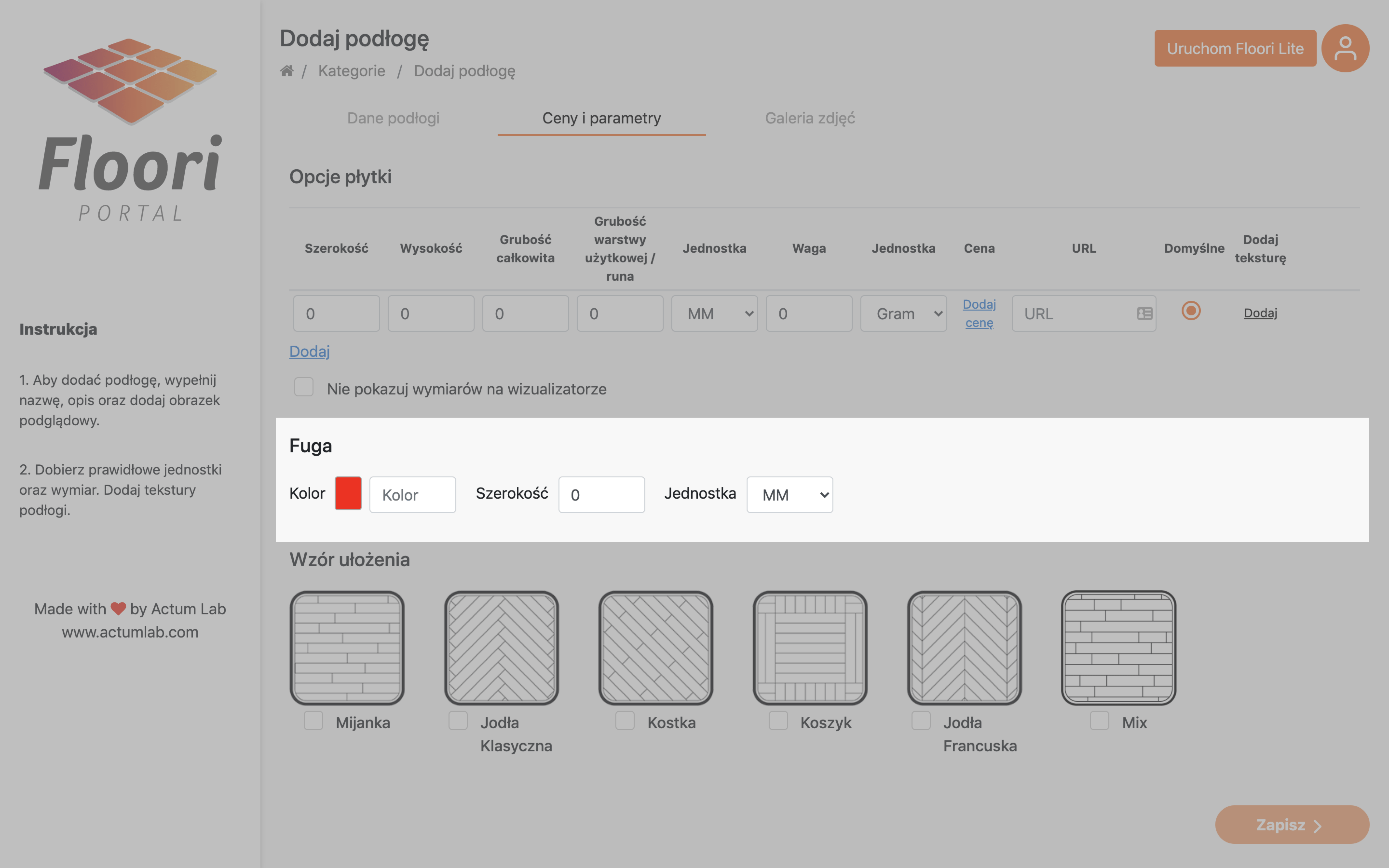Viewport: 1389px width, 868px height.
Task: Click the Domyślne column header
Action: click(1194, 249)
